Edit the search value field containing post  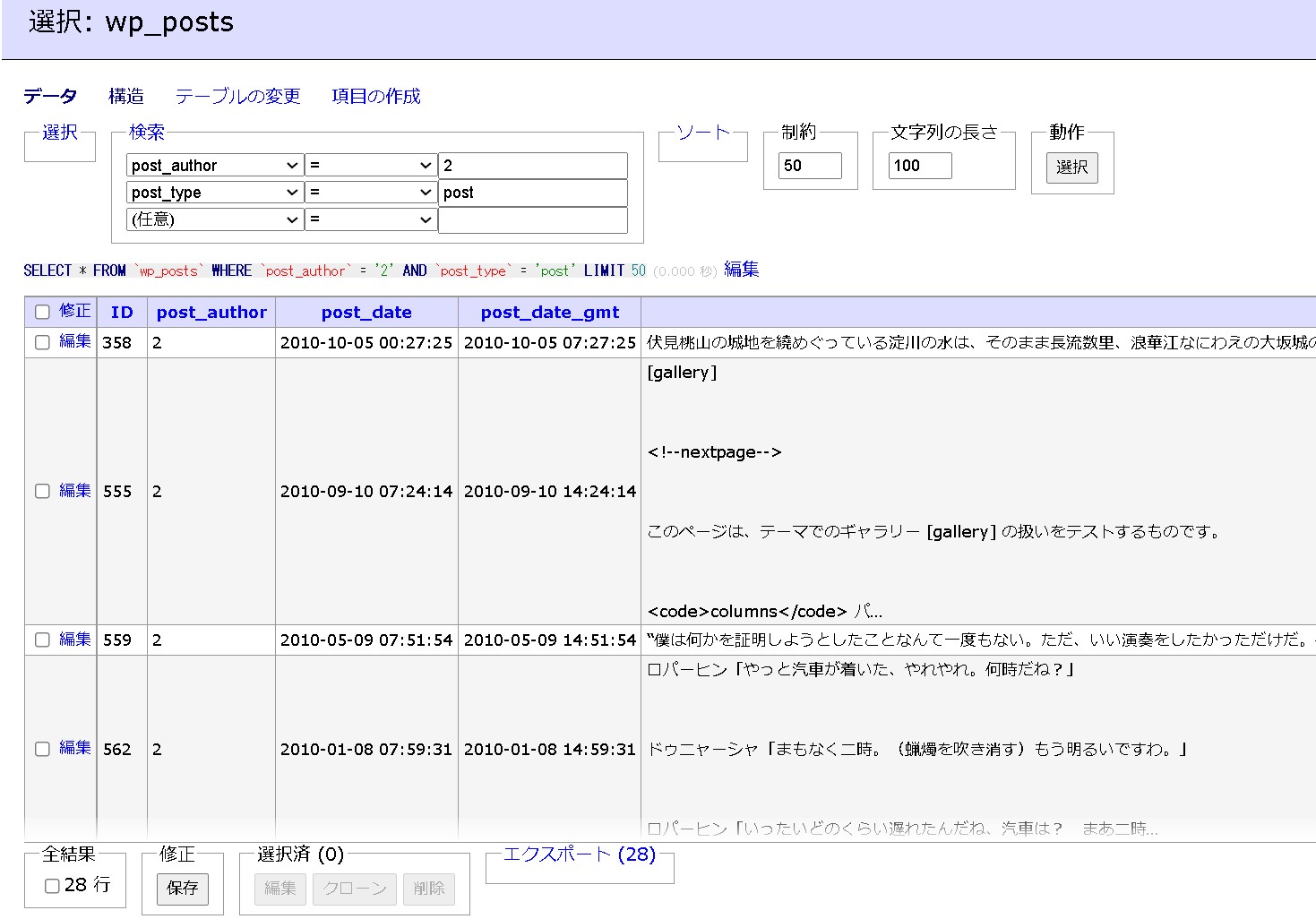click(532, 192)
